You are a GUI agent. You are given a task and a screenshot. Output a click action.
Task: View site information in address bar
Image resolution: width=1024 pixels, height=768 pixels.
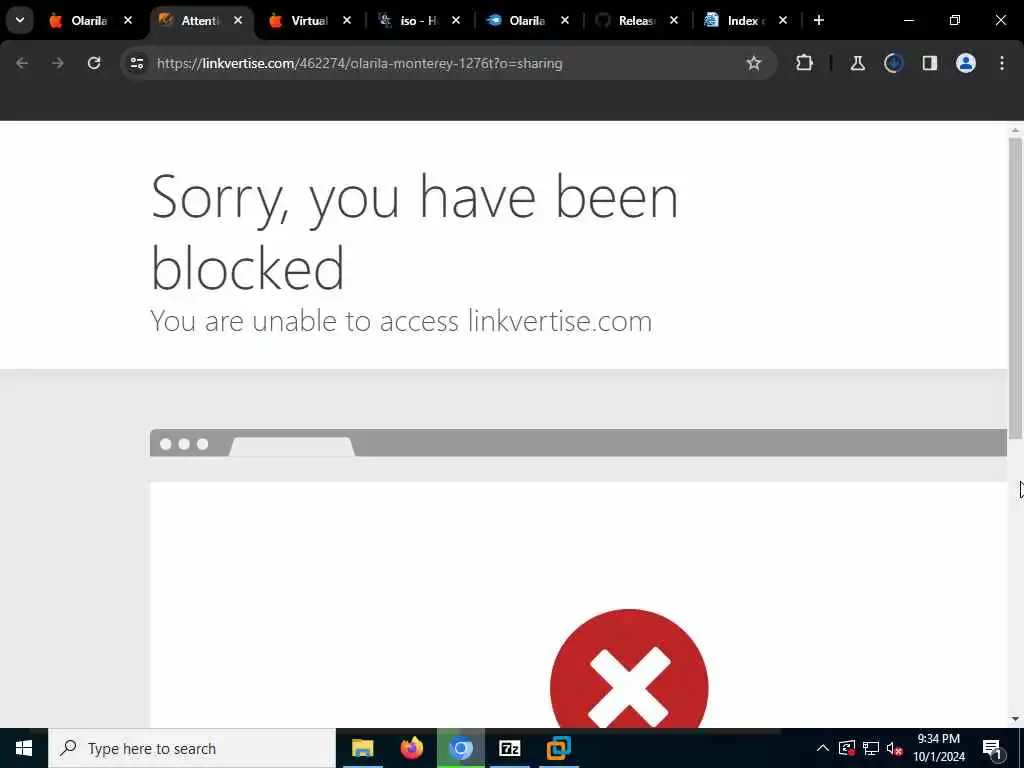[x=136, y=63]
